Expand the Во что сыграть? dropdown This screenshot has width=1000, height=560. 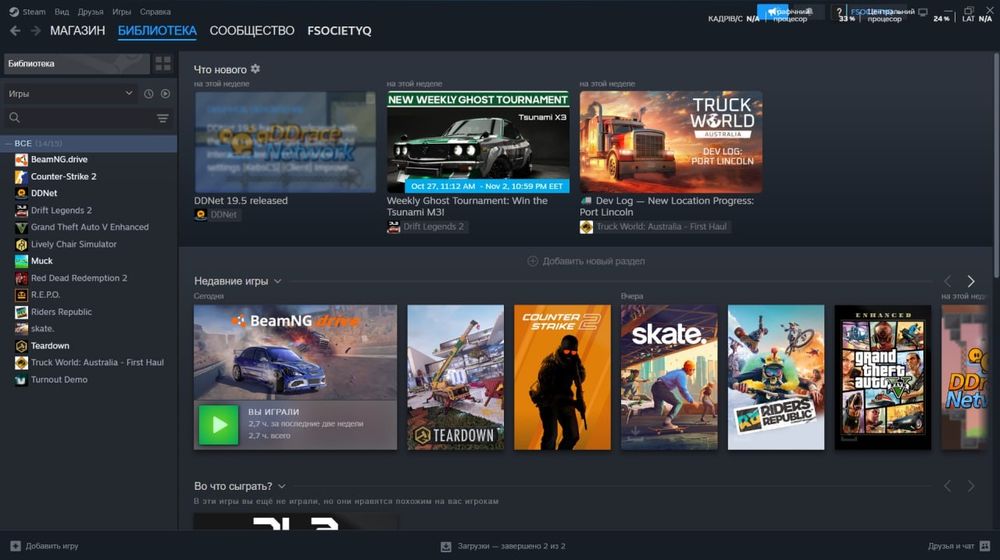[282, 486]
